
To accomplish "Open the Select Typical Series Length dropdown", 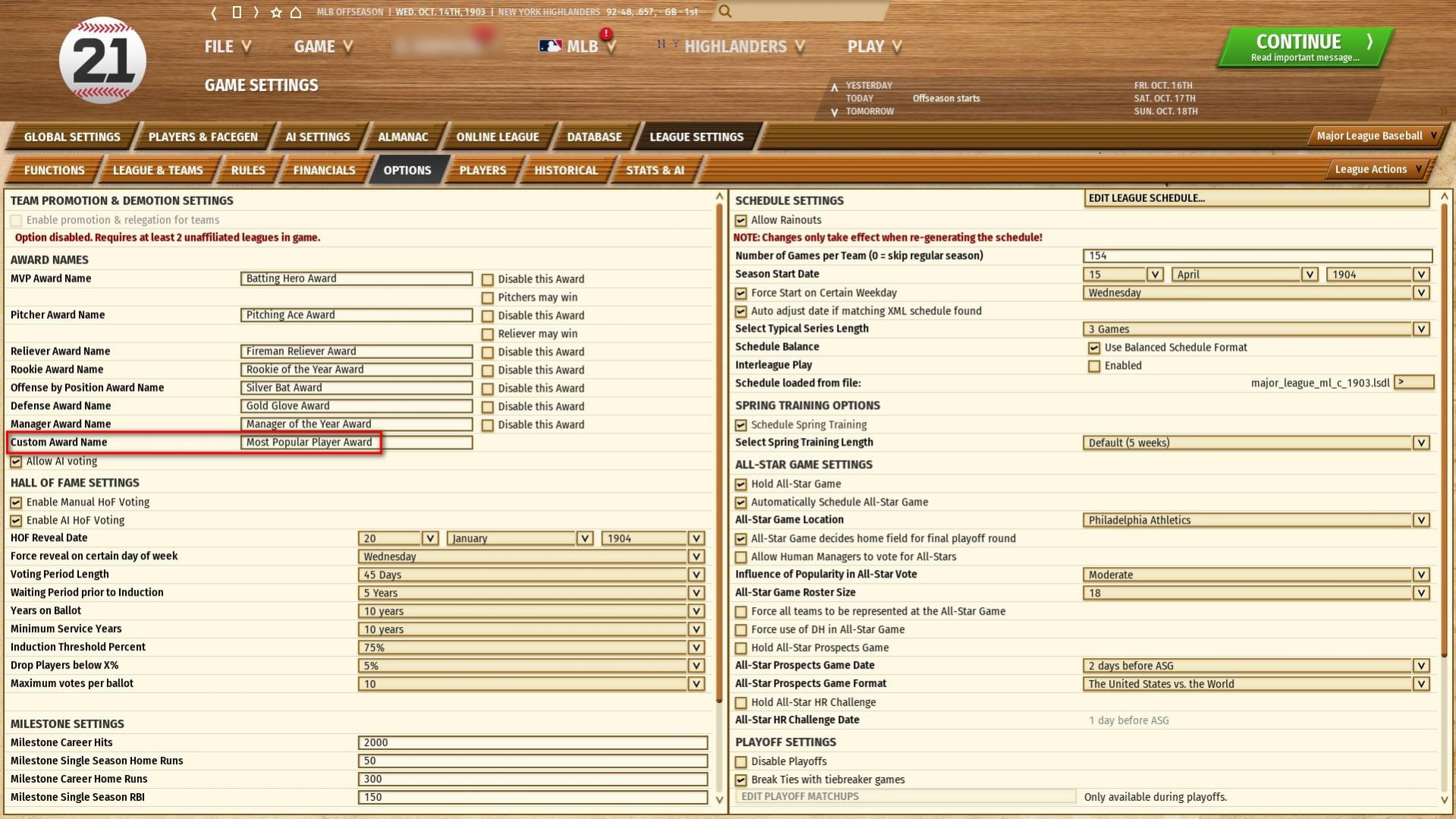I will point(1421,329).
